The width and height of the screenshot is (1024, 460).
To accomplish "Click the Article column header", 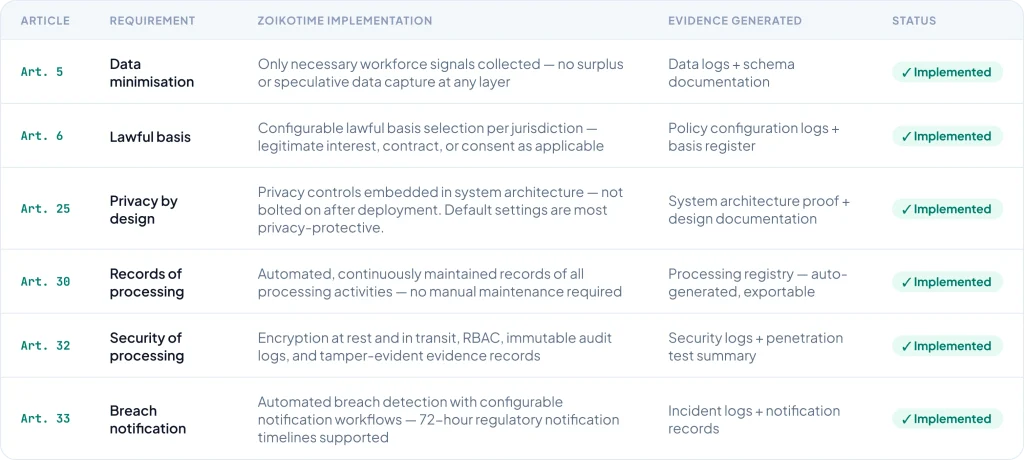I will point(44,21).
